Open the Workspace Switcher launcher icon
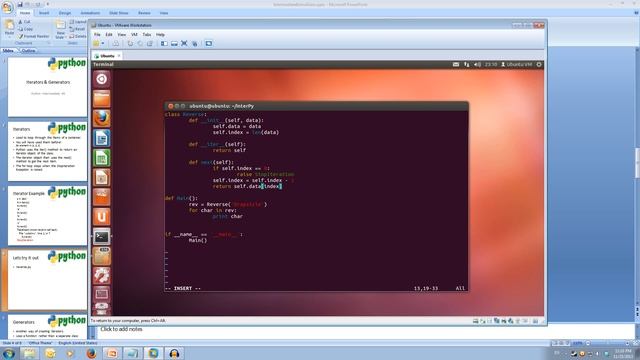The image size is (640, 360). [x=102, y=293]
